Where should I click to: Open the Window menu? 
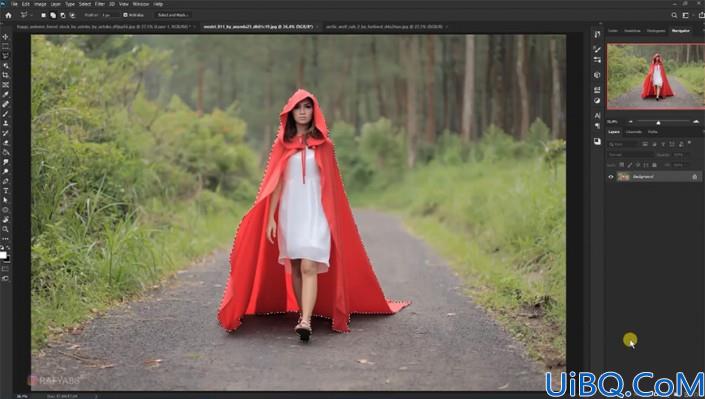141,4
